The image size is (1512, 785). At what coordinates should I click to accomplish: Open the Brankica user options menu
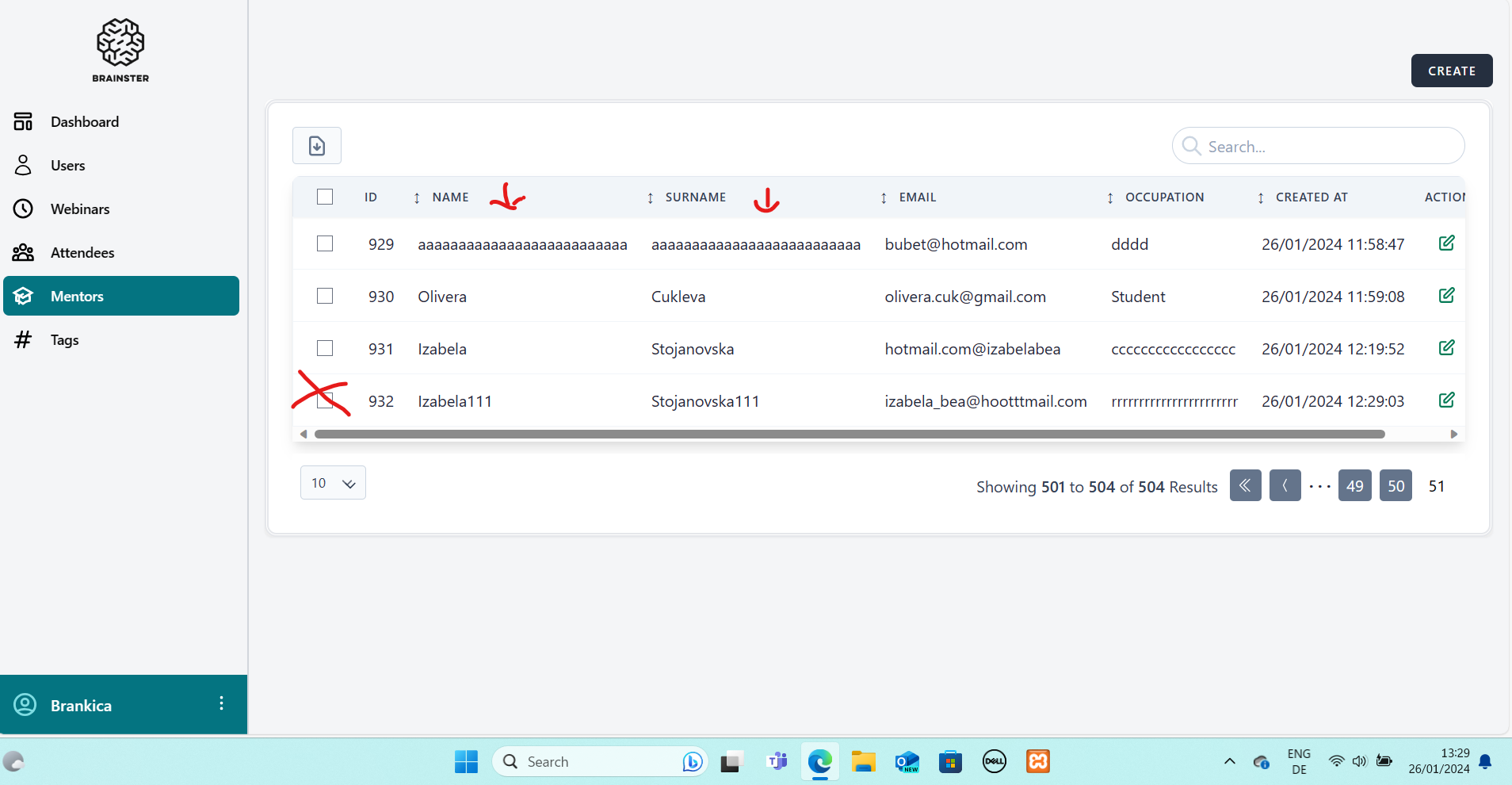click(221, 704)
